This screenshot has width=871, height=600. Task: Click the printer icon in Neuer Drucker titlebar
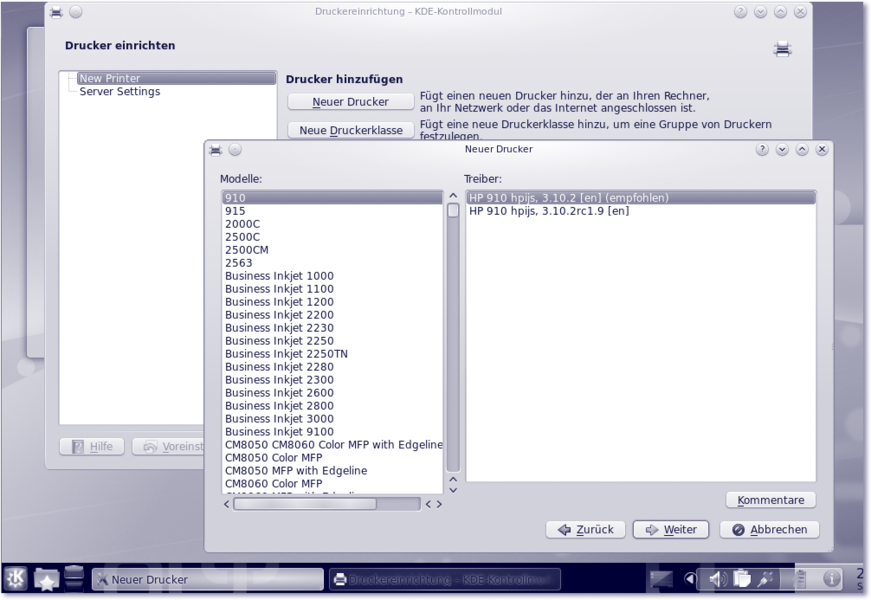[x=215, y=150]
